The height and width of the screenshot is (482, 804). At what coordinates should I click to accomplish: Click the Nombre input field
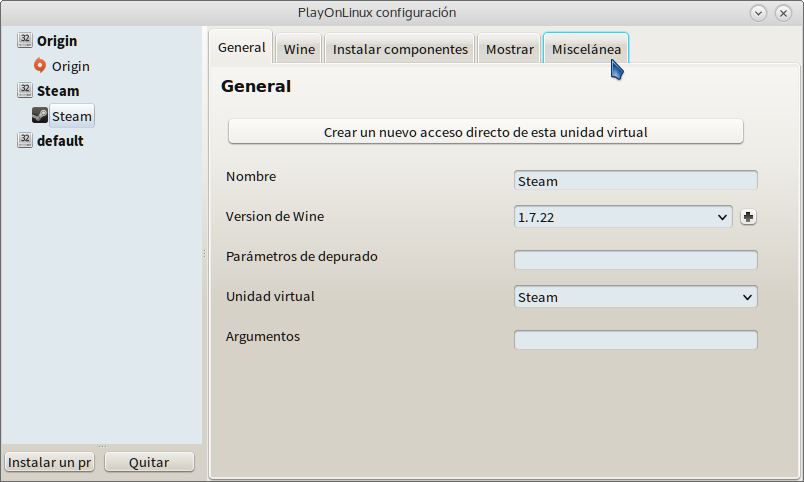(x=635, y=180)
